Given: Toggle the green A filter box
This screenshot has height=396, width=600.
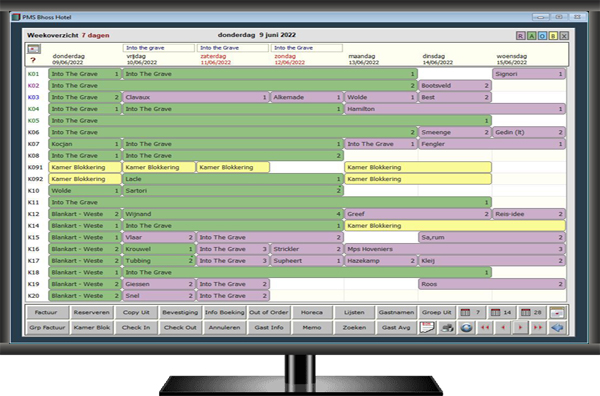Looking at the screenshot, I should [532, 36].
